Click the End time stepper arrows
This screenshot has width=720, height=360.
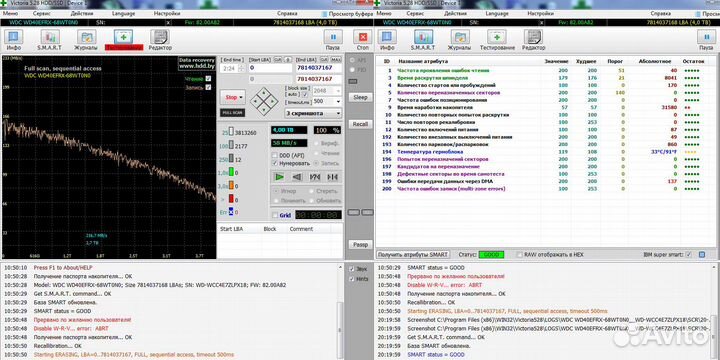click(x=242, y=68)
